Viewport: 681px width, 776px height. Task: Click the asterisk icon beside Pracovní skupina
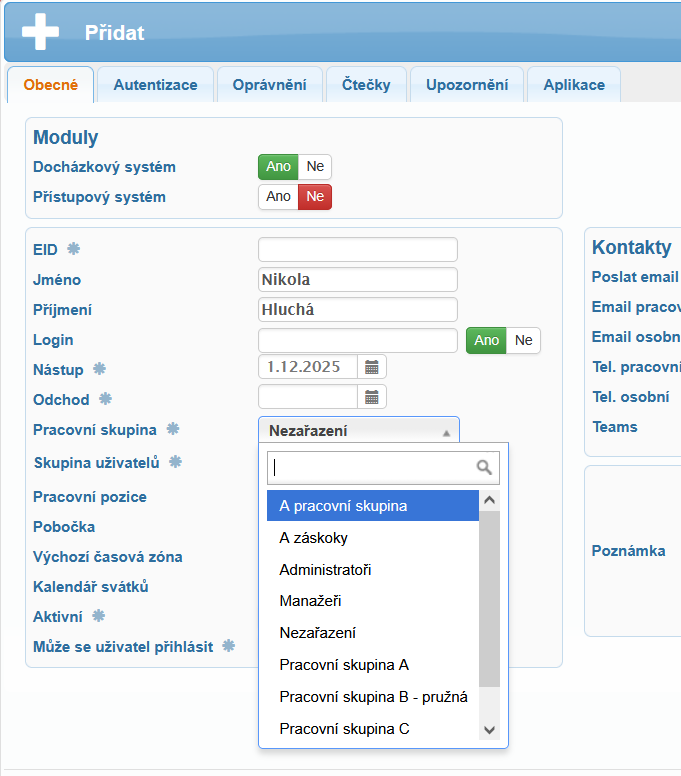point(173,429)
